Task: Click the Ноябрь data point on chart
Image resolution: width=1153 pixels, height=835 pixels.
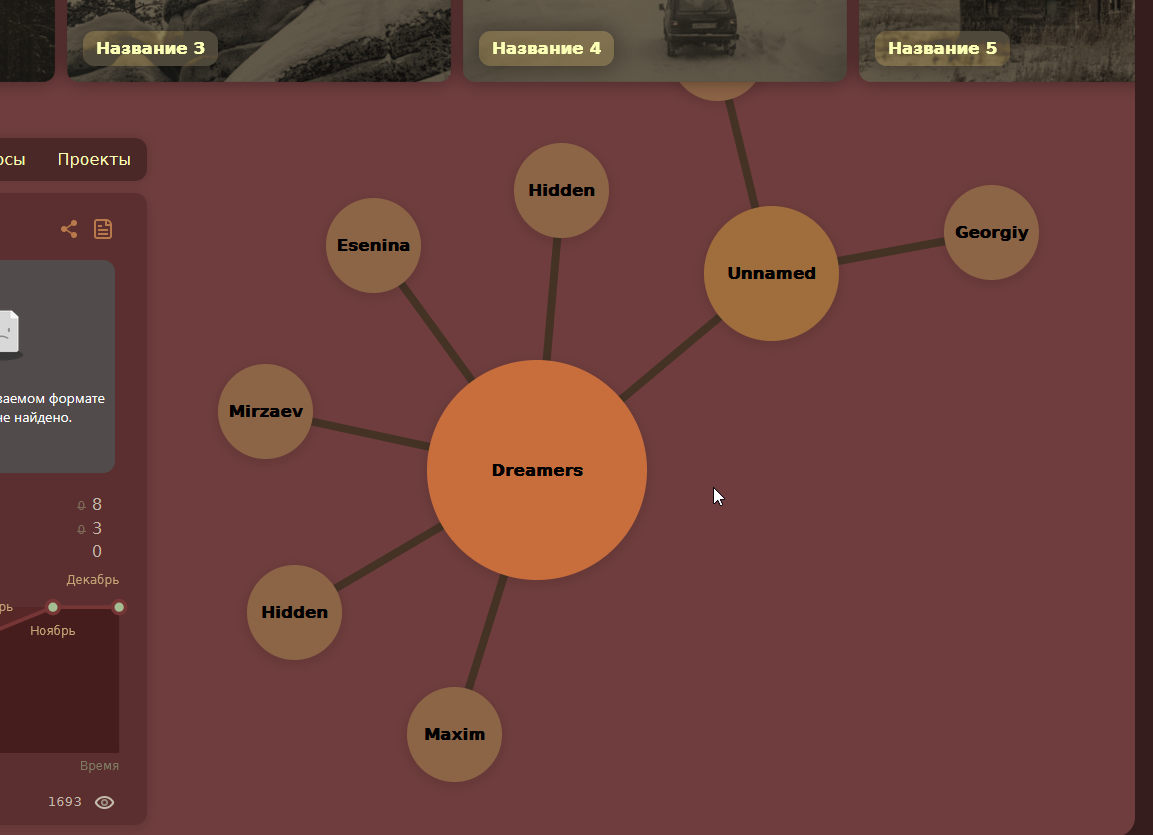Action: 53,607
